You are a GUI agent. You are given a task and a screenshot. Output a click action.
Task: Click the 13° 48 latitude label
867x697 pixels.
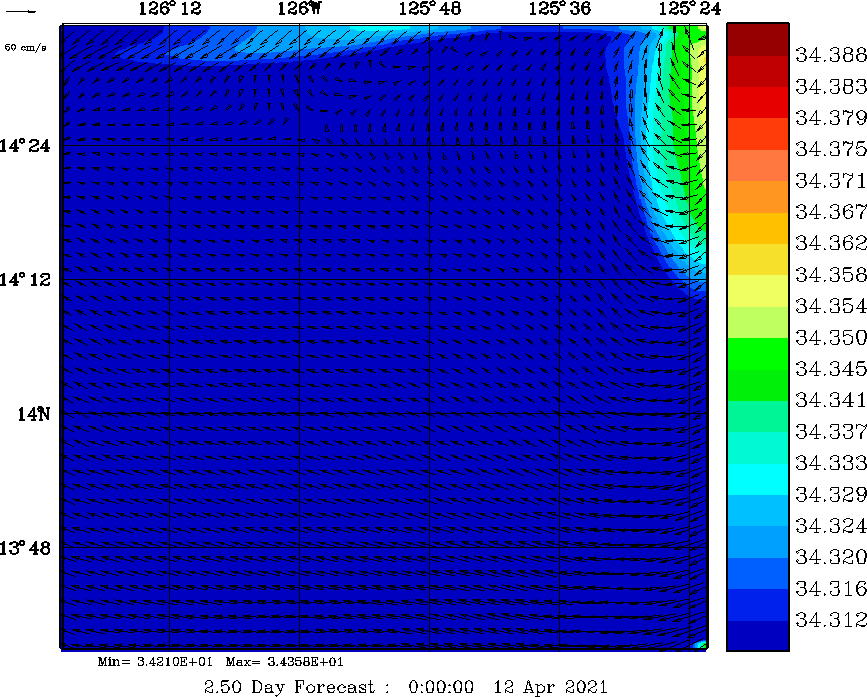25,548
